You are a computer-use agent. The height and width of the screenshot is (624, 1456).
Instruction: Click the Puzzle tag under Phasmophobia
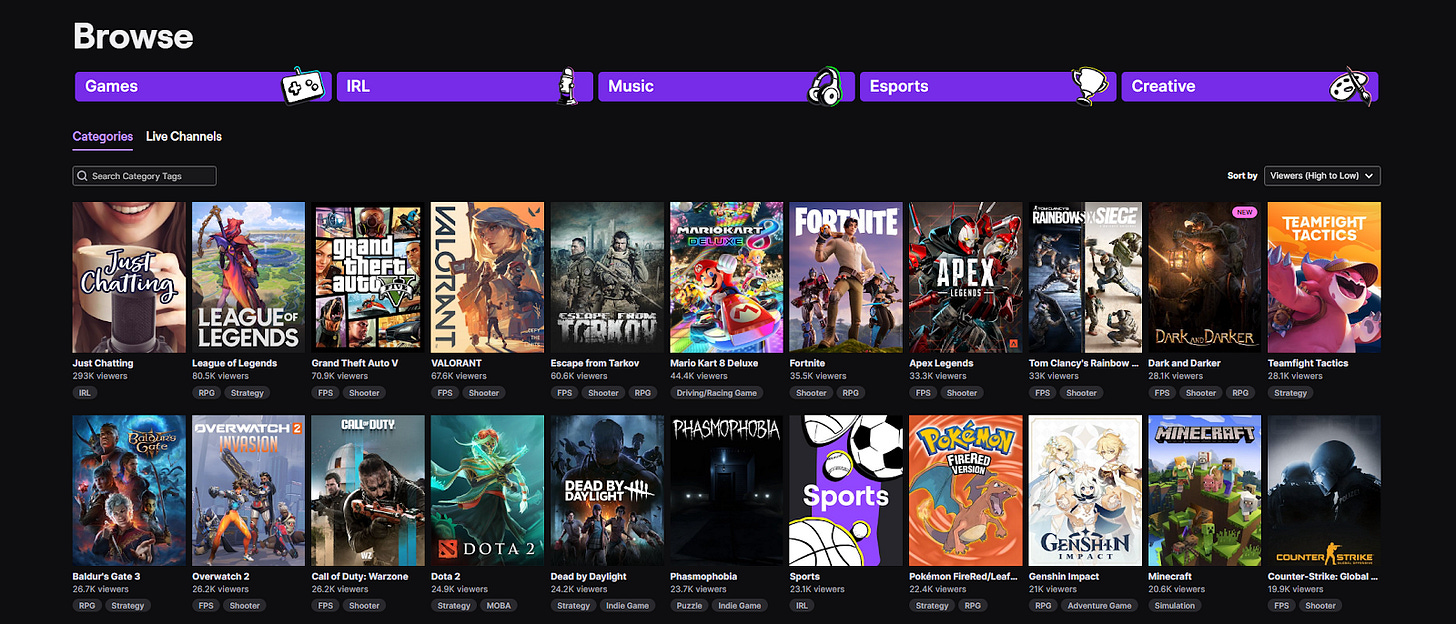coord(689,606)
